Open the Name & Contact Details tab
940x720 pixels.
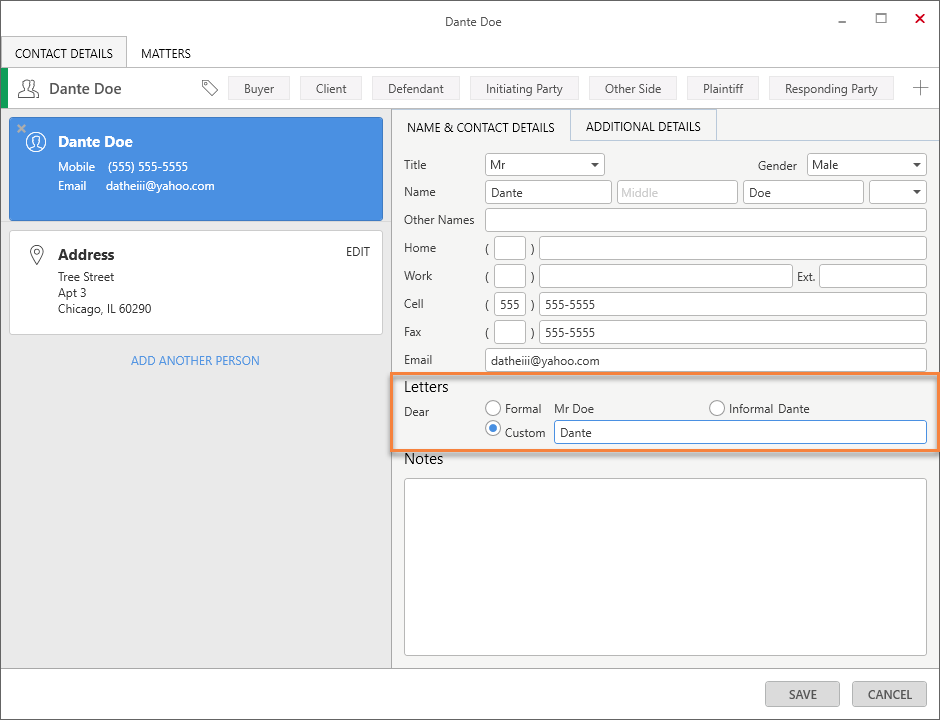pos(481,127)
